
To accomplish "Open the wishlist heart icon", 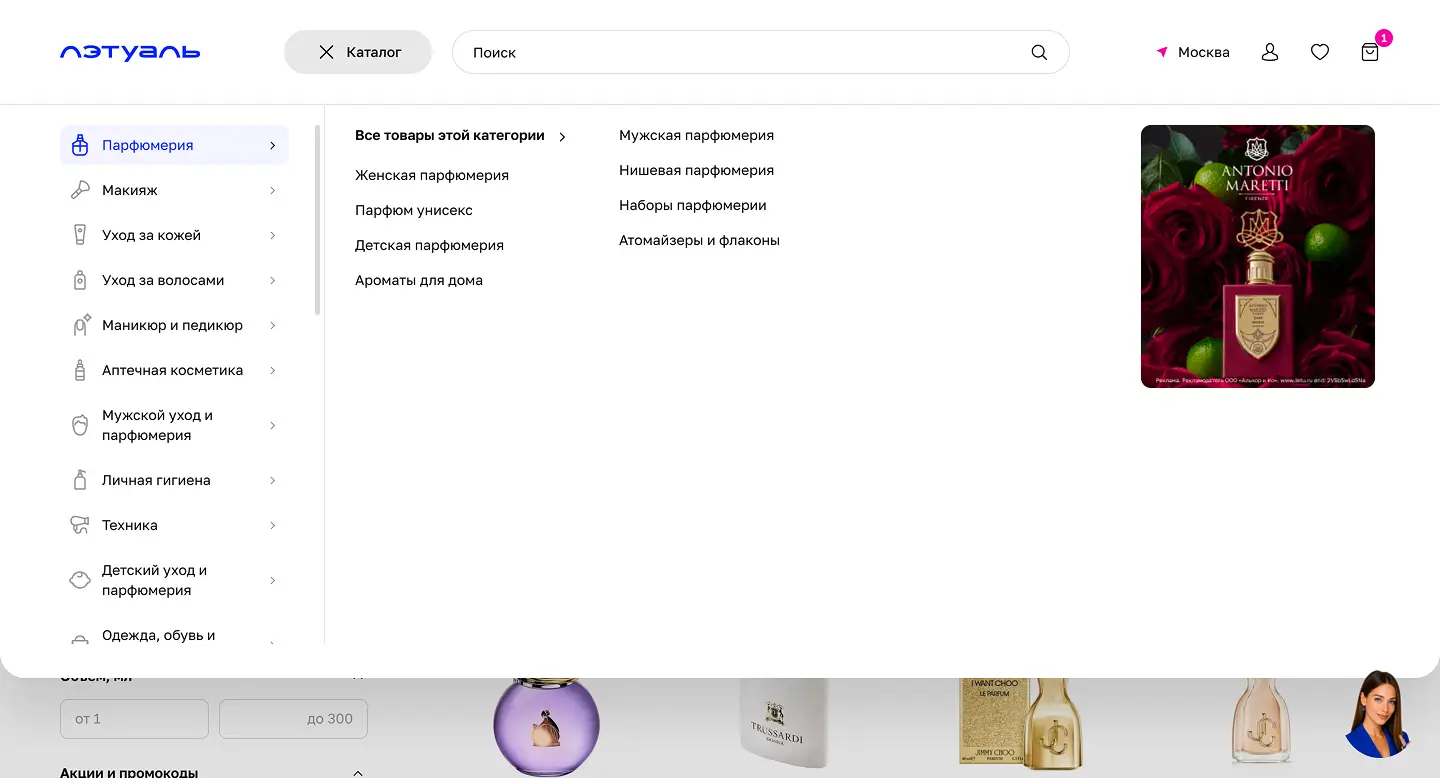I will click(1319, 51).
